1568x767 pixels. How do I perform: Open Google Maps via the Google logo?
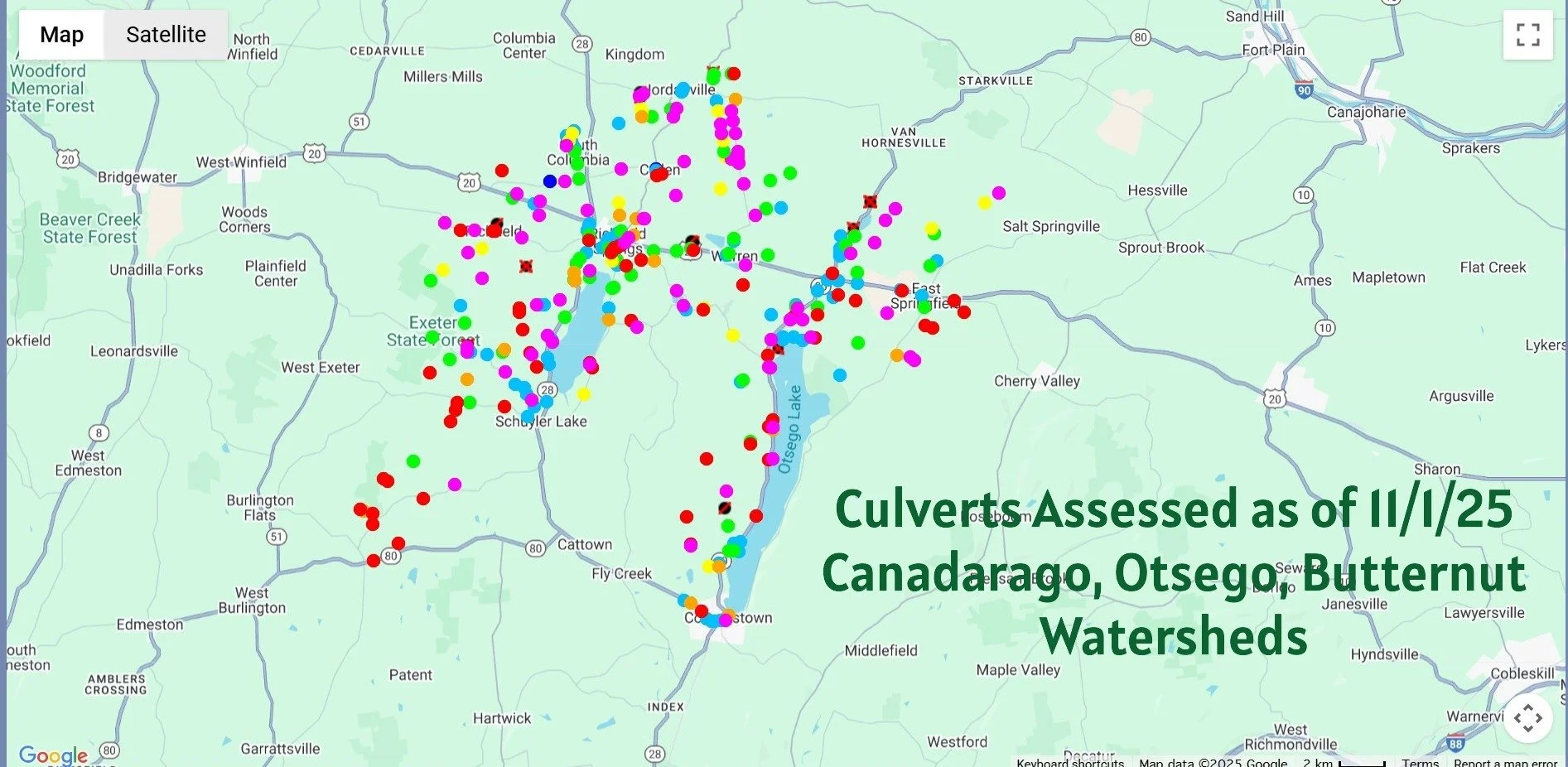coord(53,755)
